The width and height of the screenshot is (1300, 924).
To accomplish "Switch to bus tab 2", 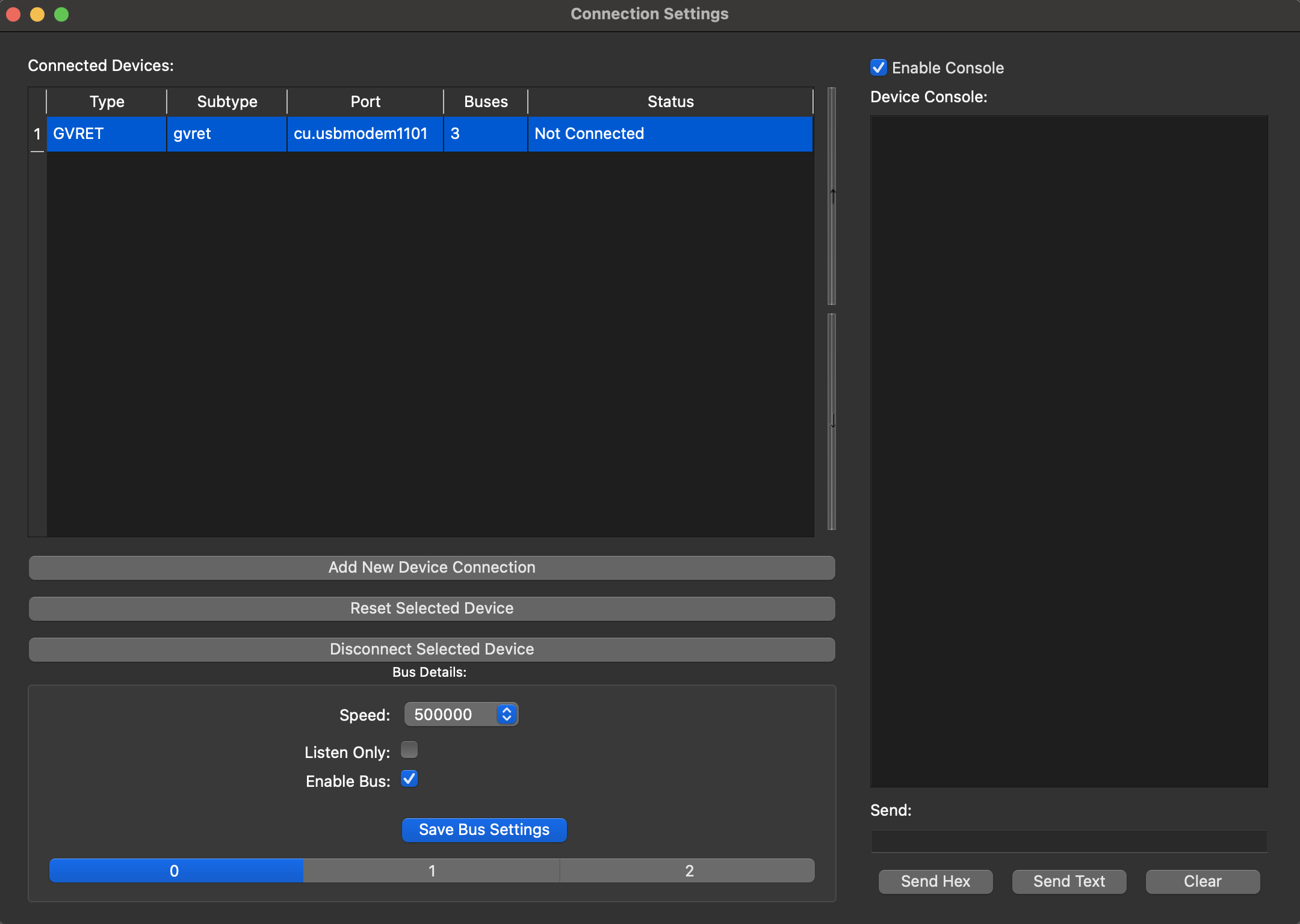I will coord(689,870).
